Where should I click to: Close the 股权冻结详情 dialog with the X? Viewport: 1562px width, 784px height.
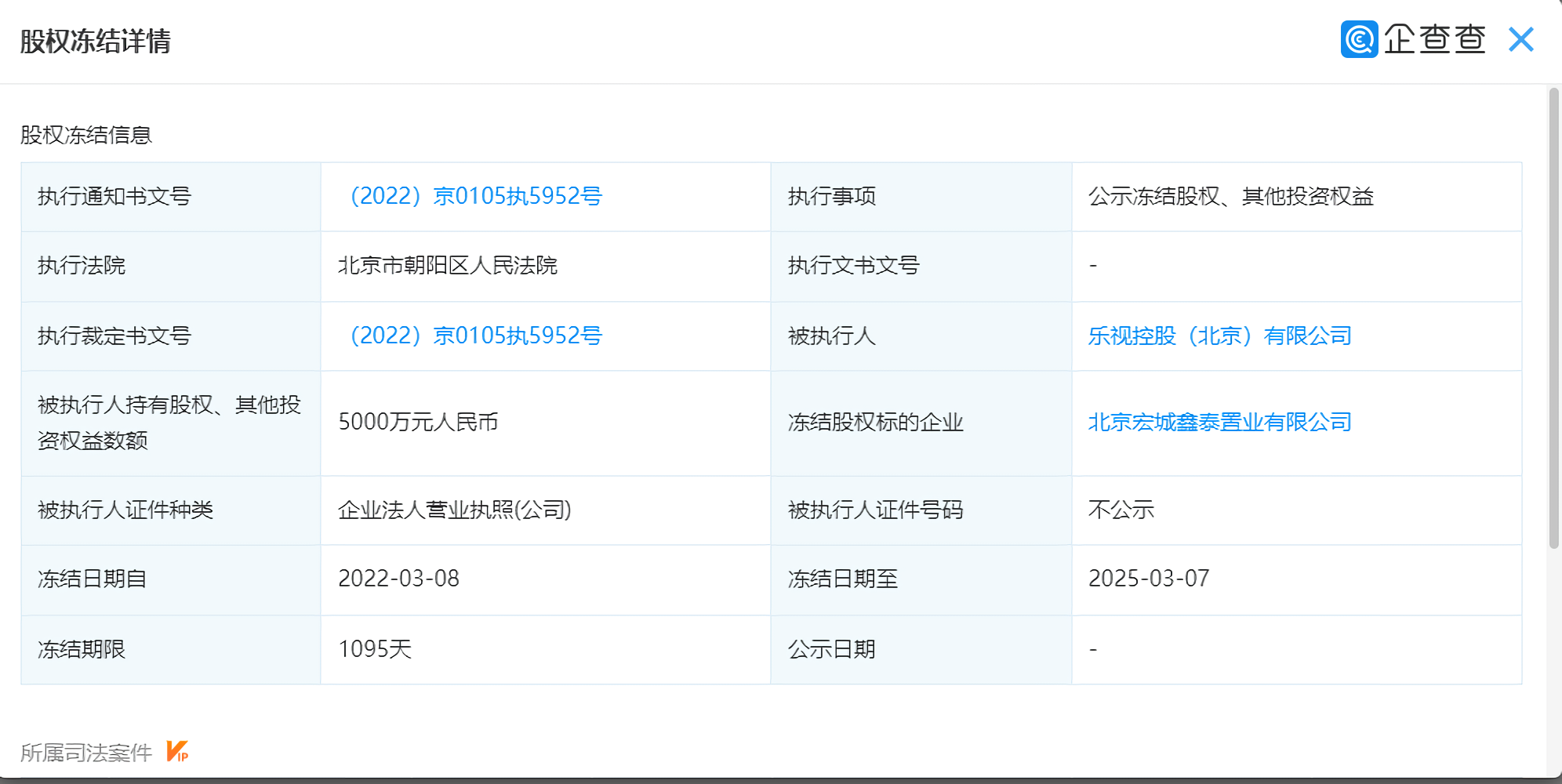pyautogui.click(x=1520, y=39)
